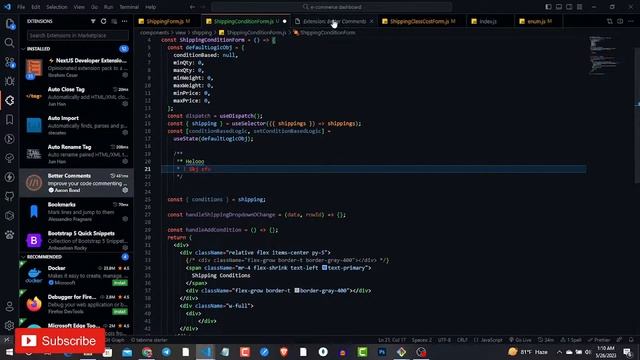Open the Accounts icon in activity bar
This screenshot has height=360, width=640.
9,307
